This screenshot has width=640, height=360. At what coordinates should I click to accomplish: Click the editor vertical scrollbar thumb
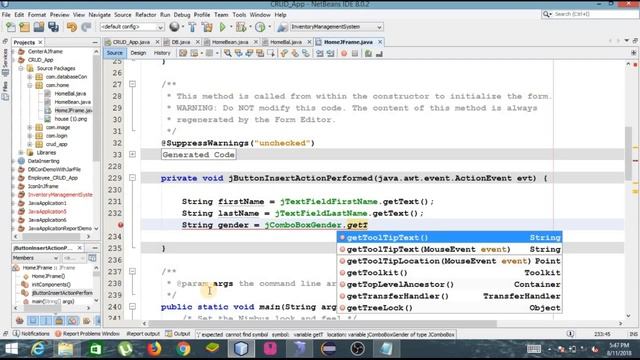click(628, 153)
